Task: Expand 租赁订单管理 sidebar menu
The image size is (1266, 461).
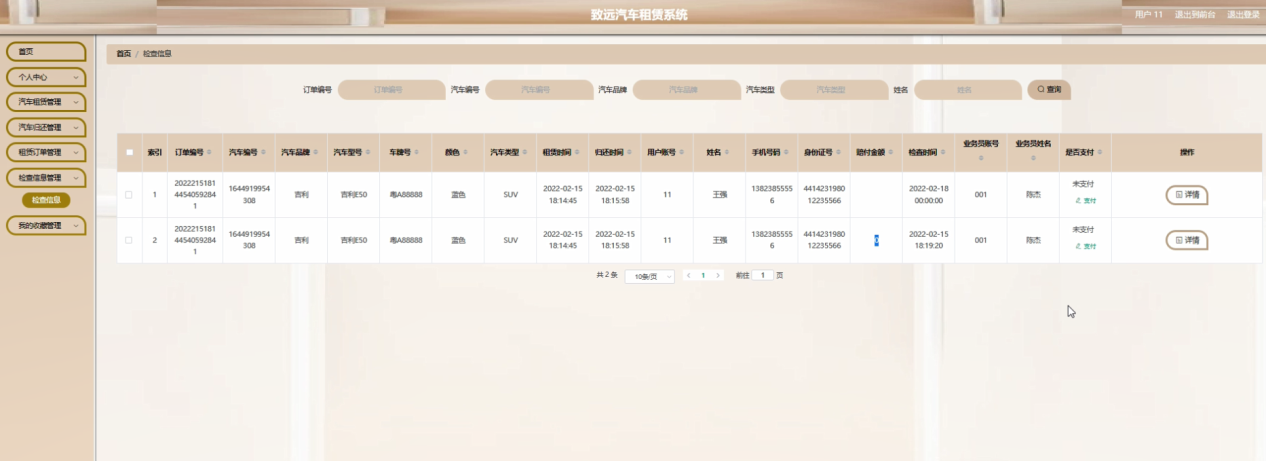Action: [46, 152]
